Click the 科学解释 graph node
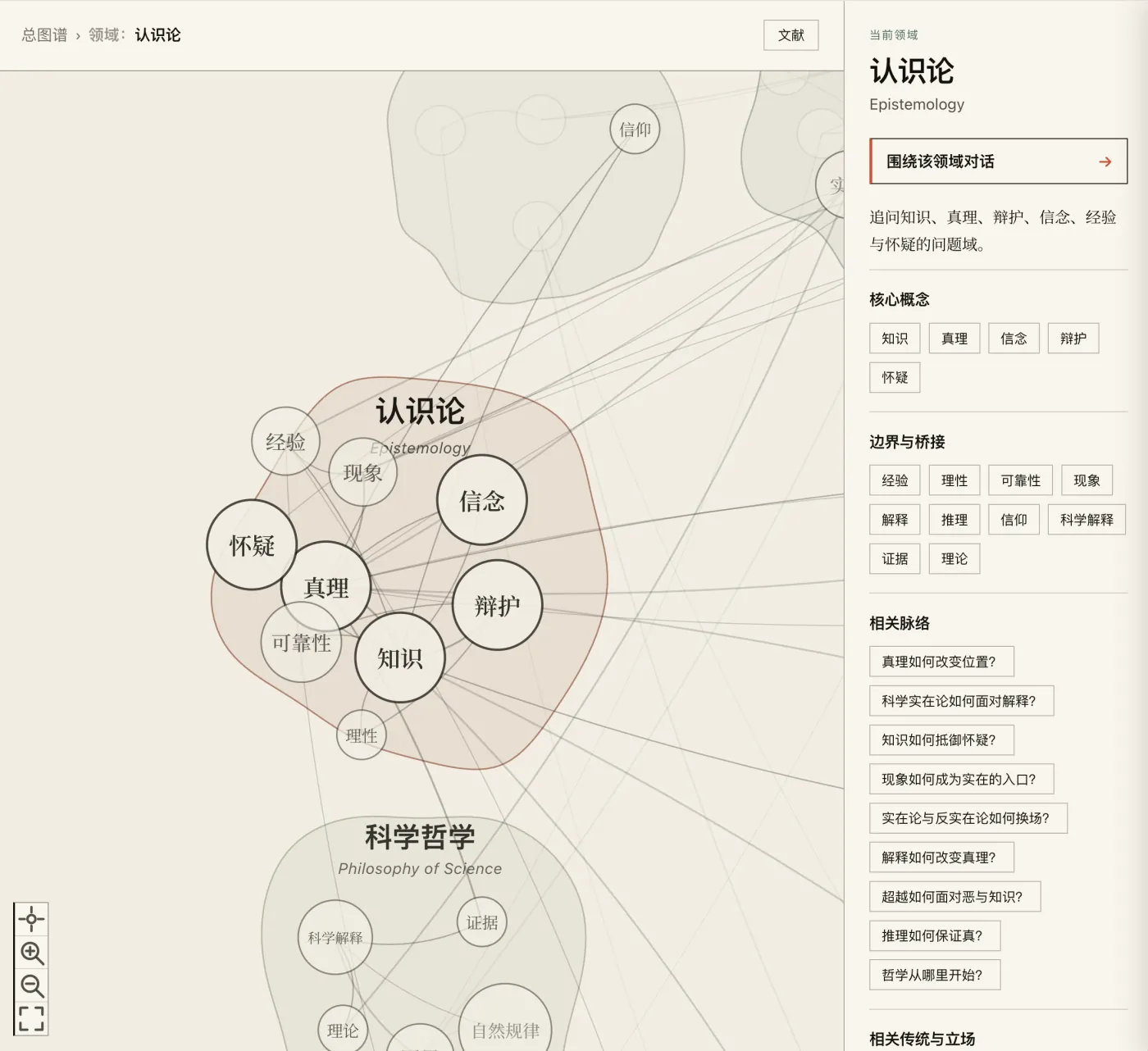The width and height of the screenshot is (1148, 1051). coord(335,937)
